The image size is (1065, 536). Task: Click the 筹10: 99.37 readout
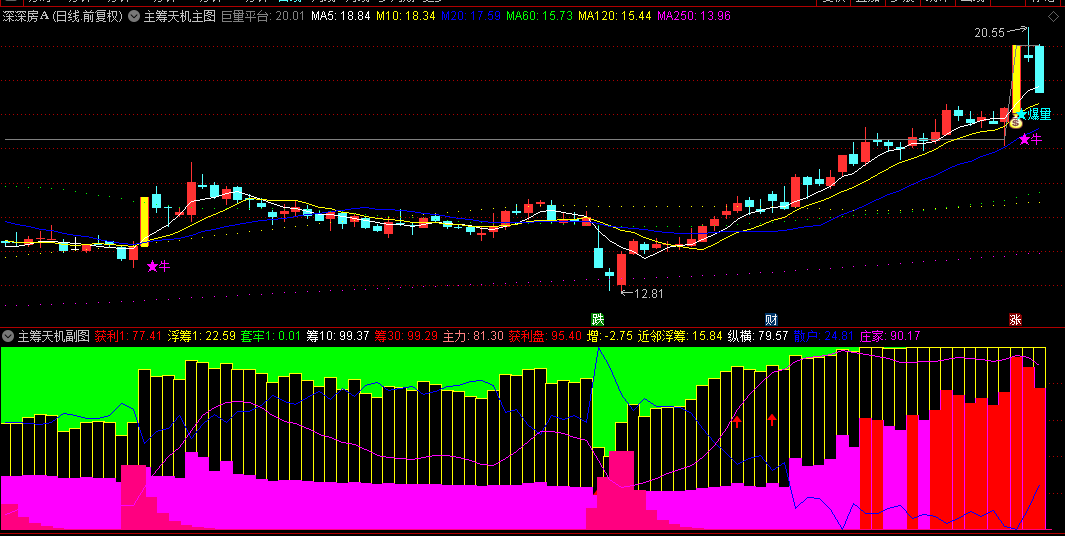pos(338,336)
